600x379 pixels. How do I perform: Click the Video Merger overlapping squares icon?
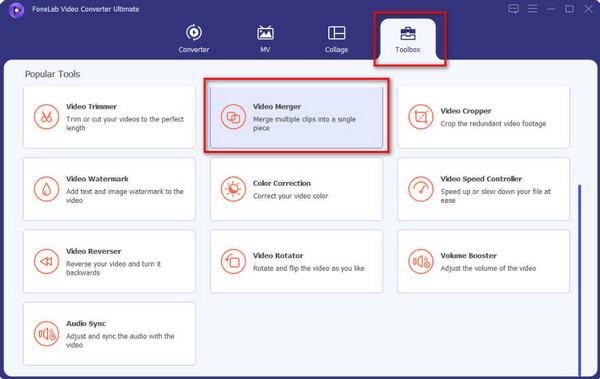point(233,117)
